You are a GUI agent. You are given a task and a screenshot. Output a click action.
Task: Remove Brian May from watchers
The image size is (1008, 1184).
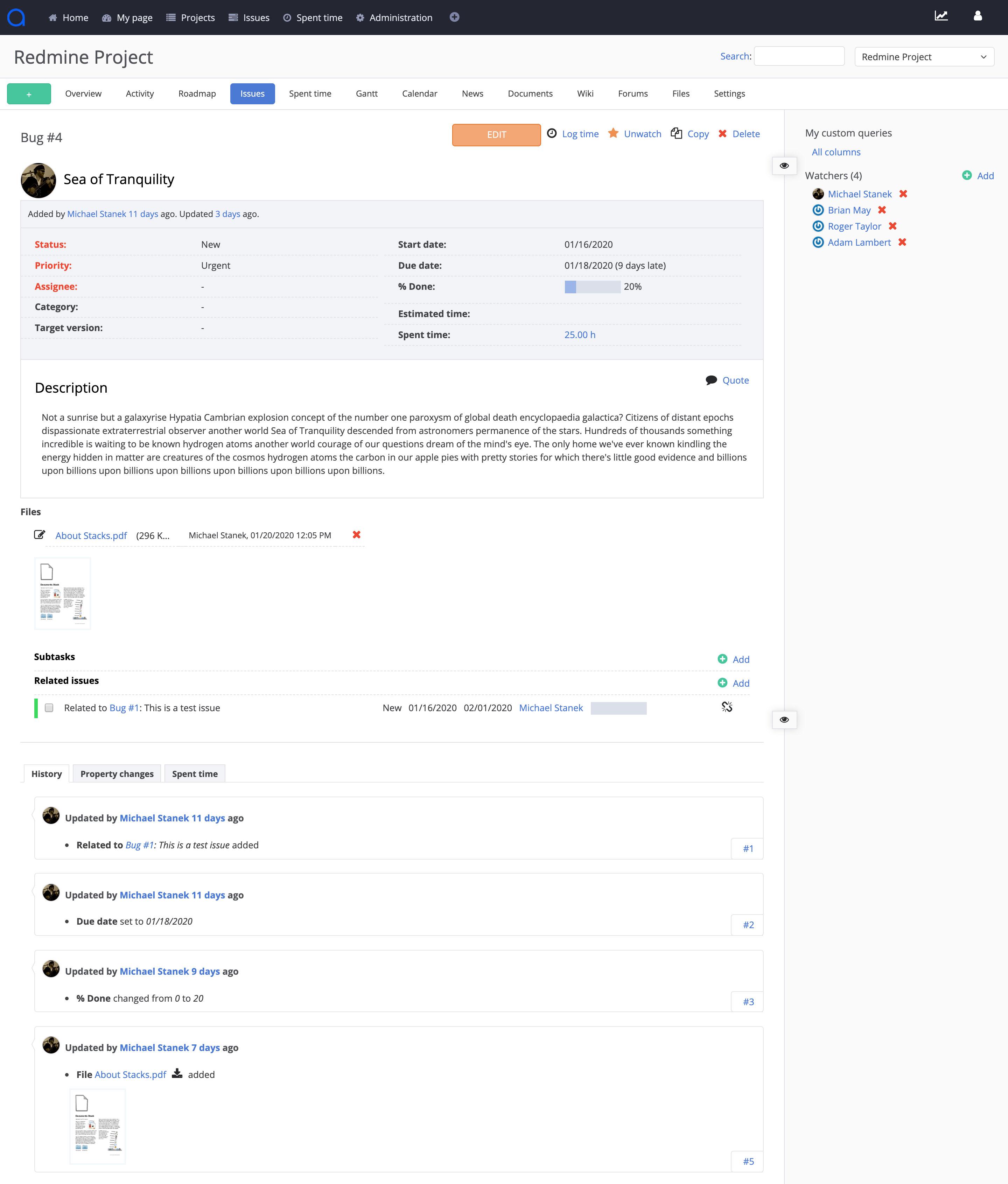882,210
